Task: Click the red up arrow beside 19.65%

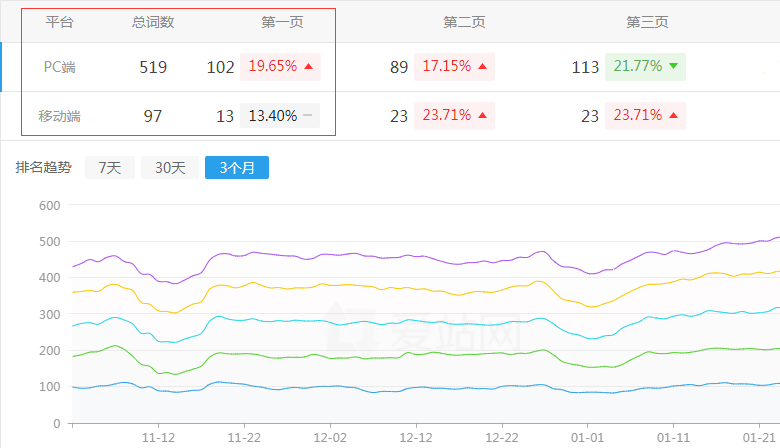Action: tap(309, 67)
